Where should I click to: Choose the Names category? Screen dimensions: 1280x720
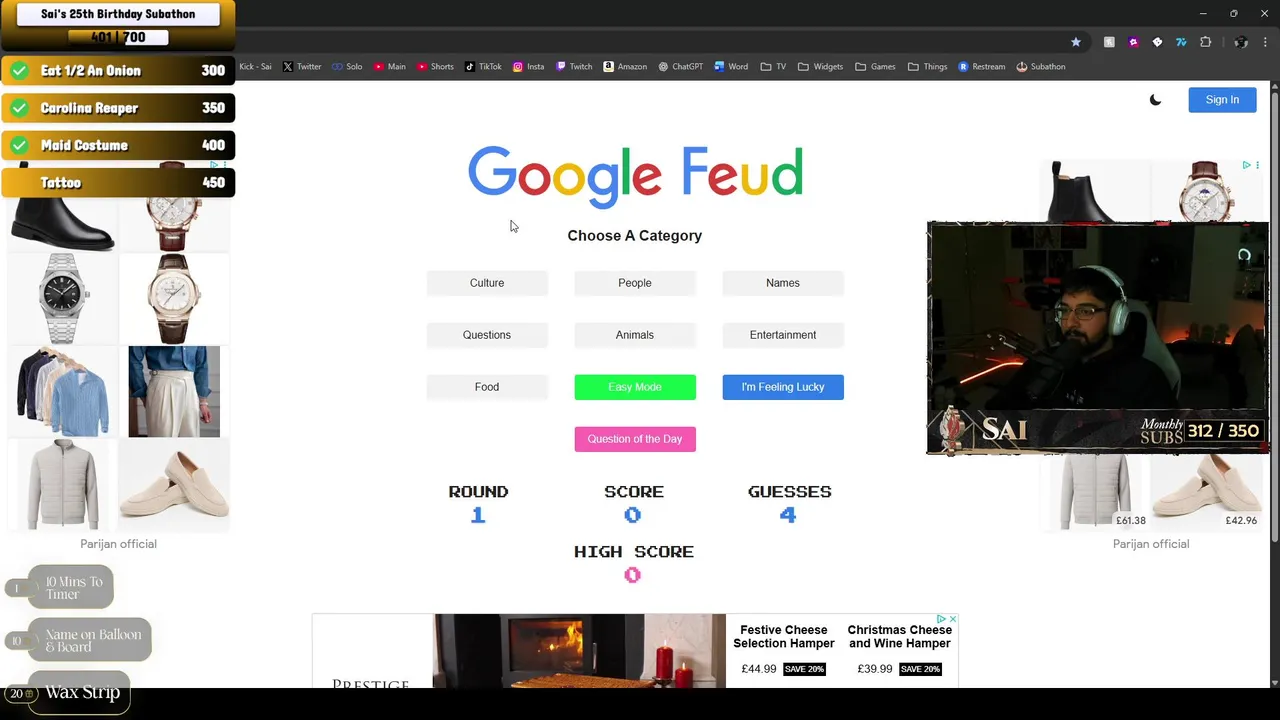click(783, 283)
